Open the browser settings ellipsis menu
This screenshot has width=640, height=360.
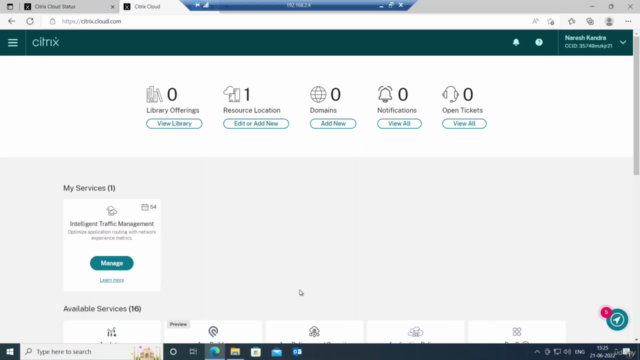point(628,21)
